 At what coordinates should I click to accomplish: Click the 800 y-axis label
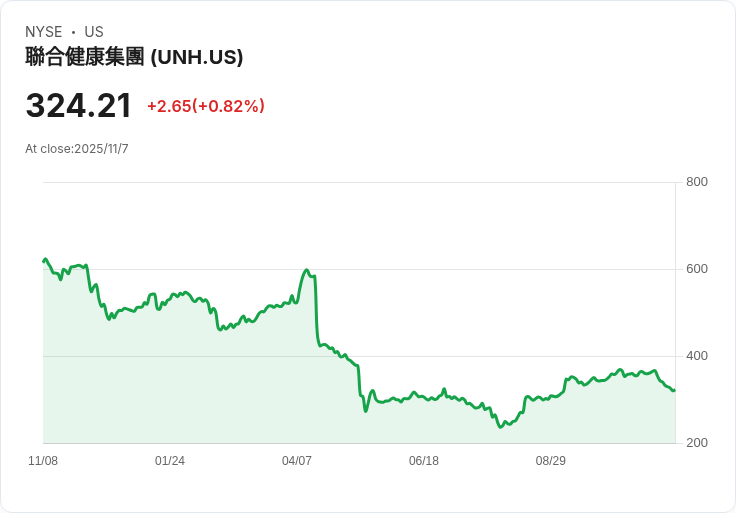[x=697, y=182]
